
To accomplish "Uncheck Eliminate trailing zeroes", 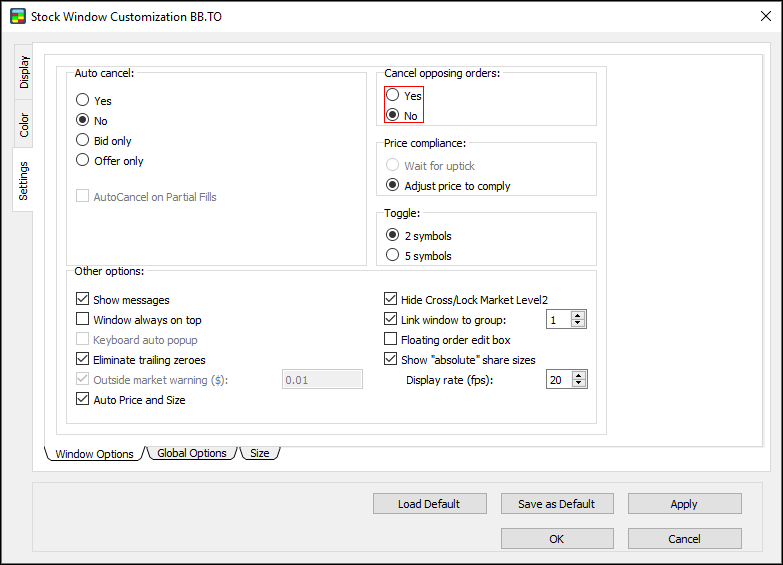I will (x=83, y=359).
